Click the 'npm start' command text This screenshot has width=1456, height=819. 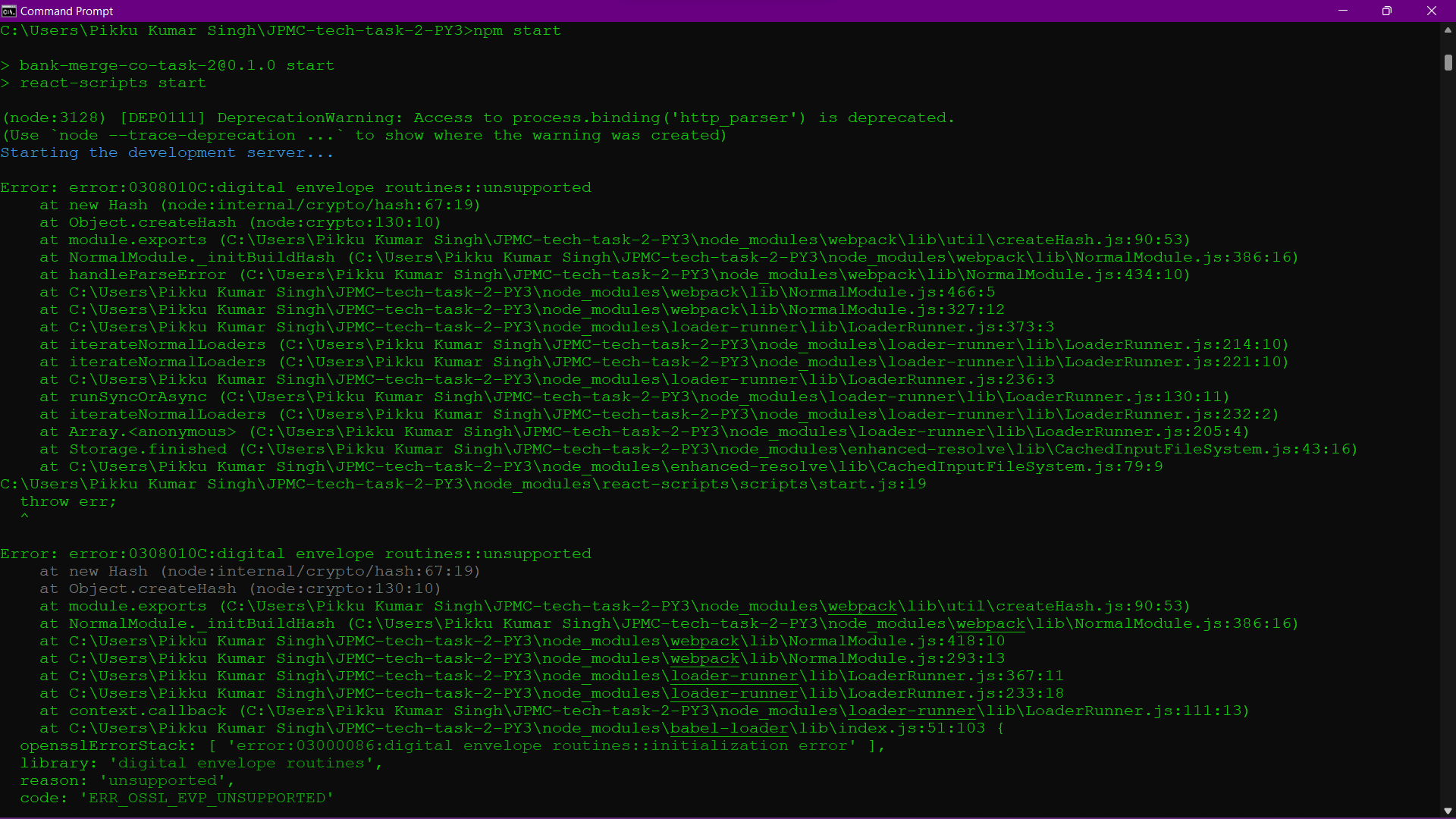[x=517, y=30]
